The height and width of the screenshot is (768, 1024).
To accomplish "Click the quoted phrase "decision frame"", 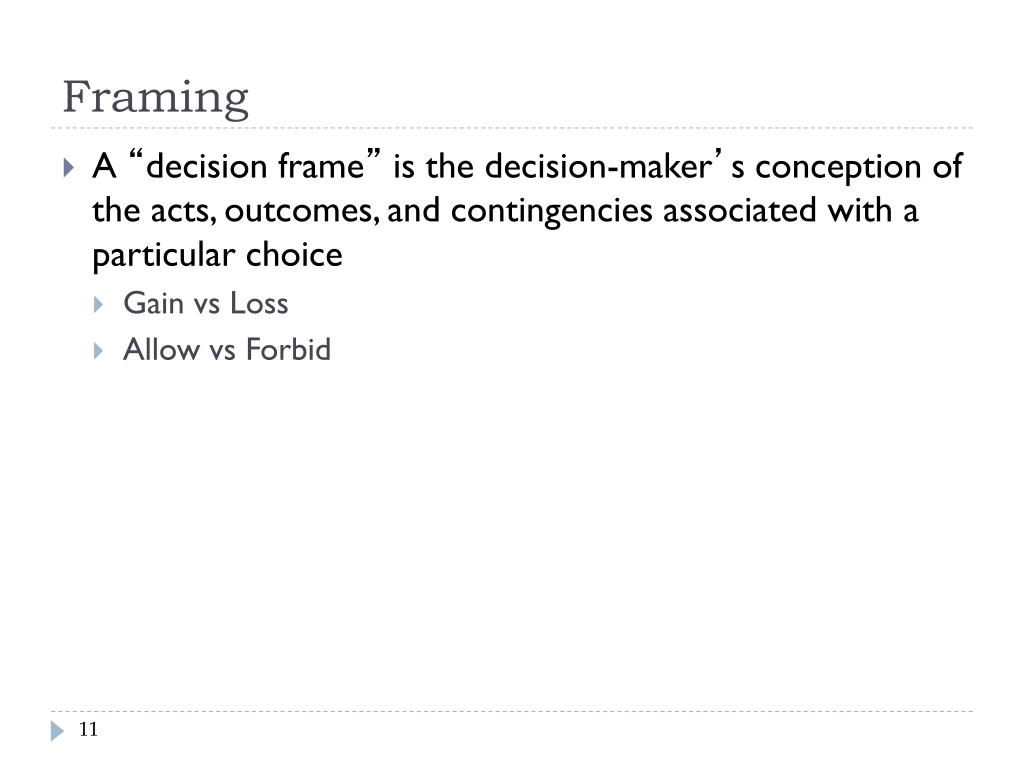I will click(255, 165).
